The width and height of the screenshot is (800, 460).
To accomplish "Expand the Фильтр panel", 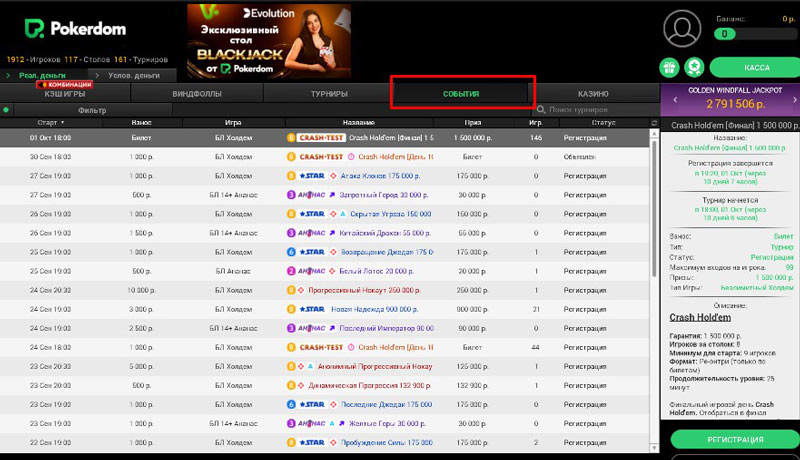I will click(x=92, y=110).
